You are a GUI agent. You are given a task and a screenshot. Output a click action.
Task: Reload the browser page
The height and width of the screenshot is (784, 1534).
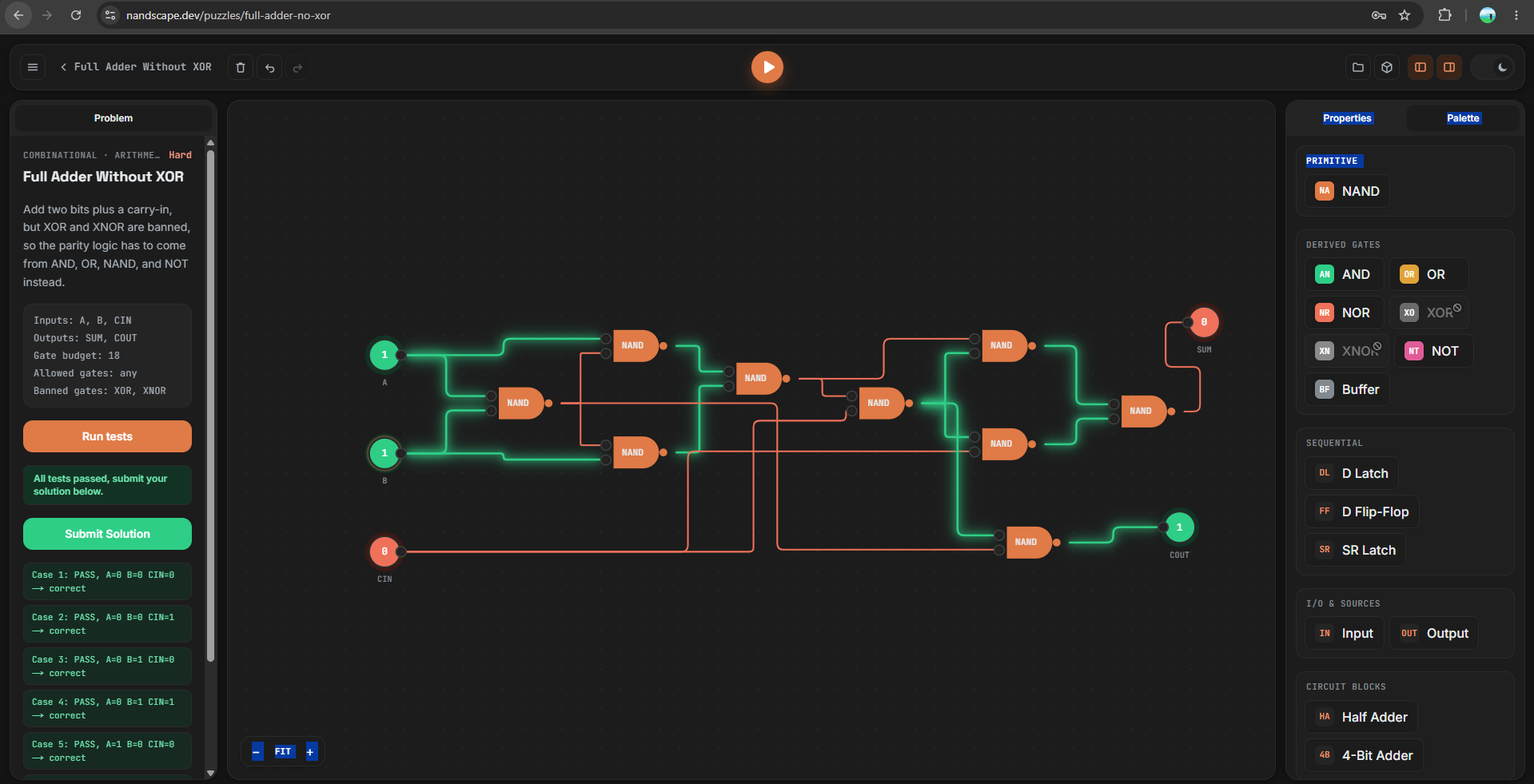tap(76, 15)
